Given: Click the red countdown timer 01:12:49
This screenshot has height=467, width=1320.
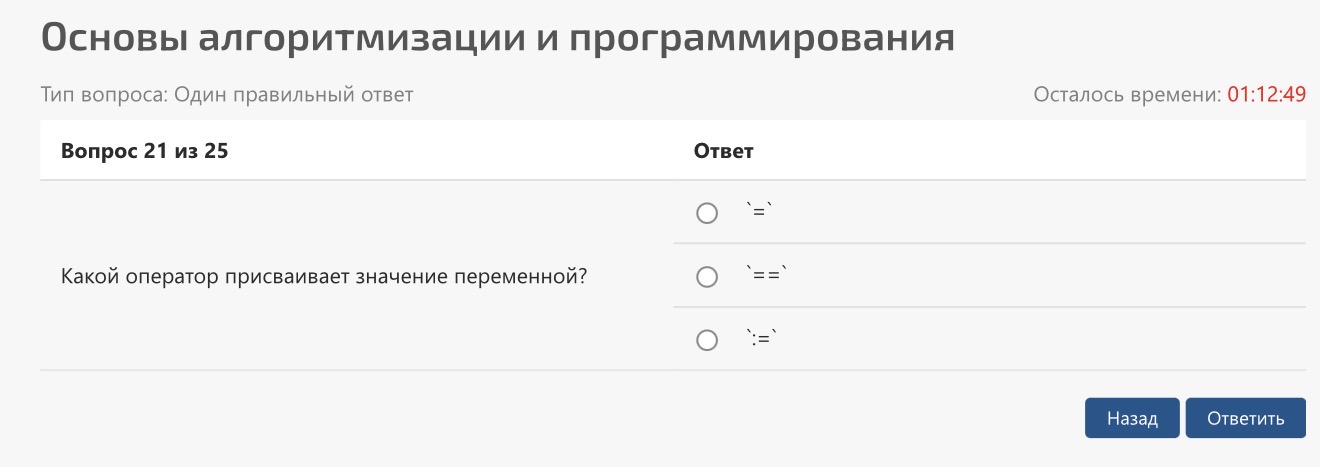Looking at the screenshot, I should click(1267, 95).
